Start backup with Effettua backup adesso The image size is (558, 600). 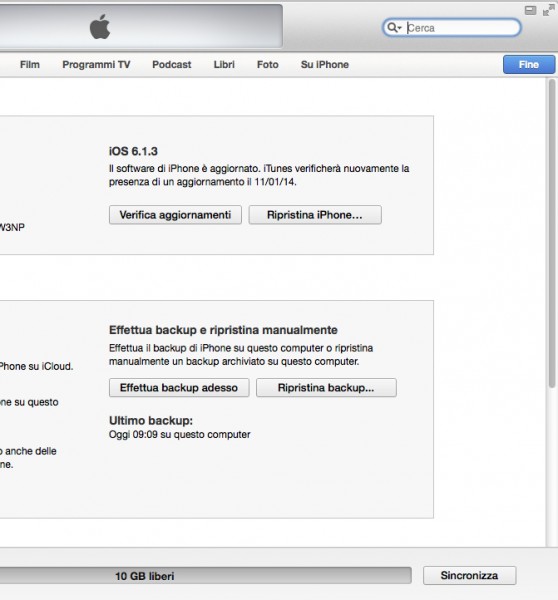tap(179, 388)
